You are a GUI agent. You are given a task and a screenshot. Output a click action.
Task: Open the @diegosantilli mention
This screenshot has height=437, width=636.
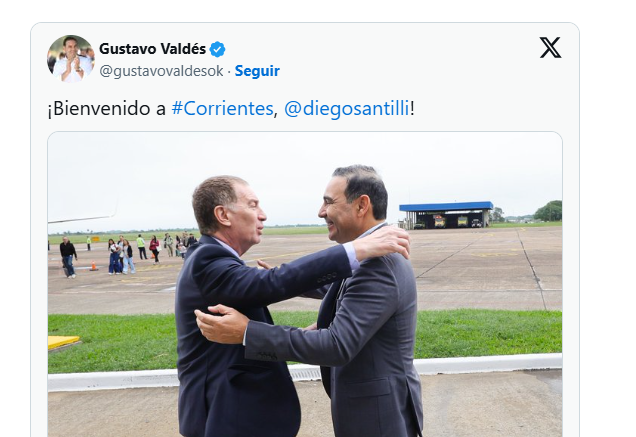click(x=347, y=108)
